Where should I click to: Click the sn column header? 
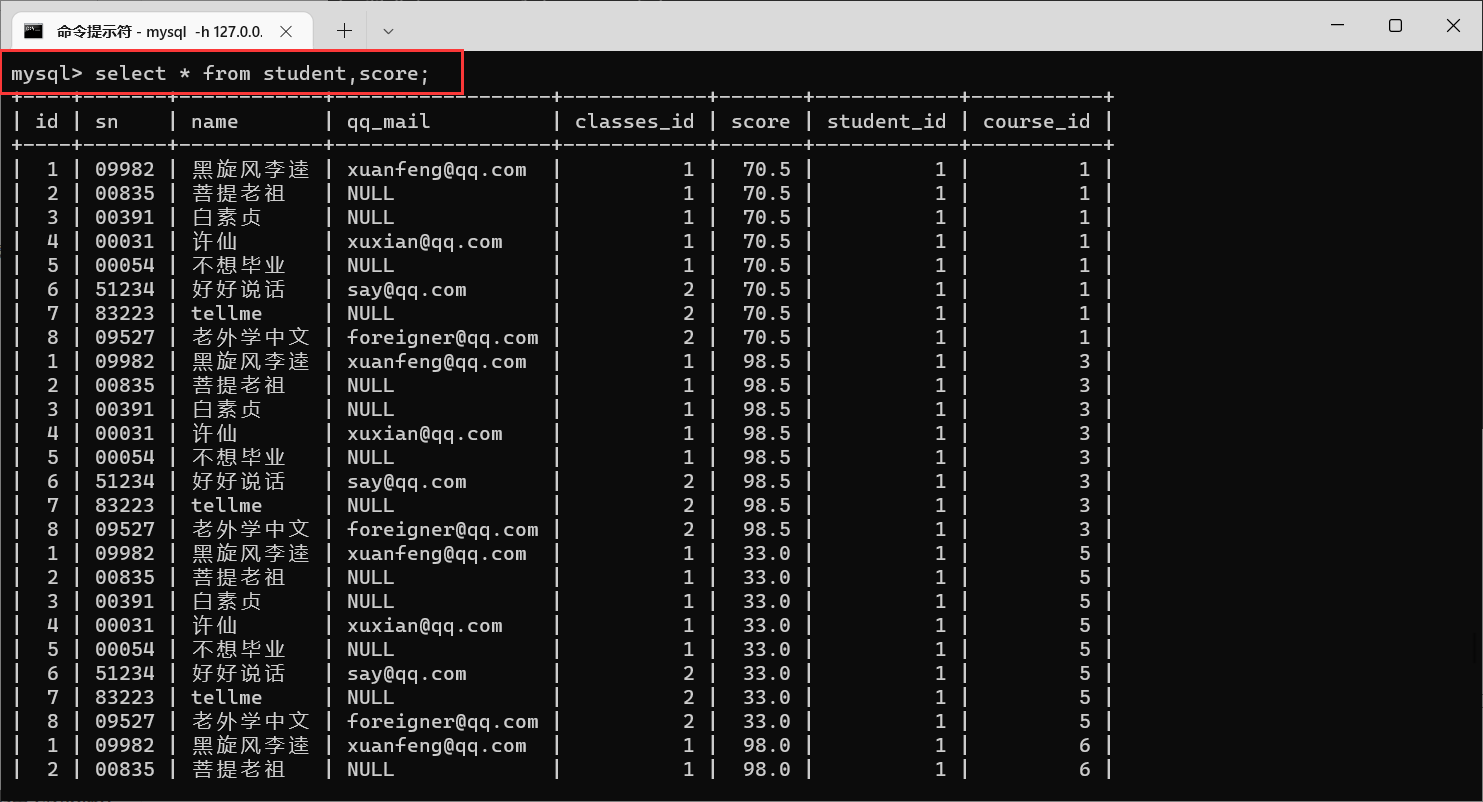pos(107,121)
